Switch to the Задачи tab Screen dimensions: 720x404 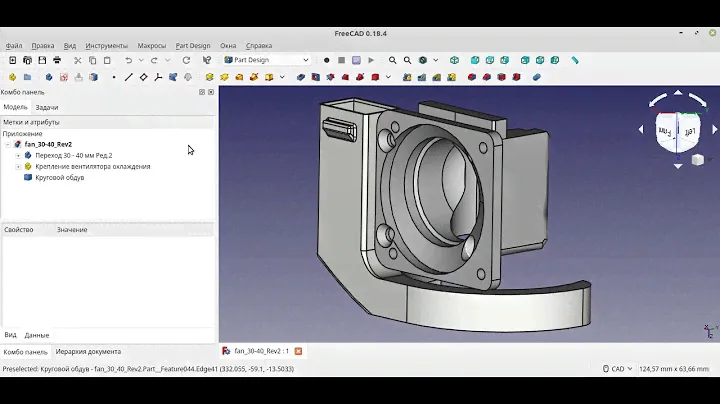(x=46, y=107)
